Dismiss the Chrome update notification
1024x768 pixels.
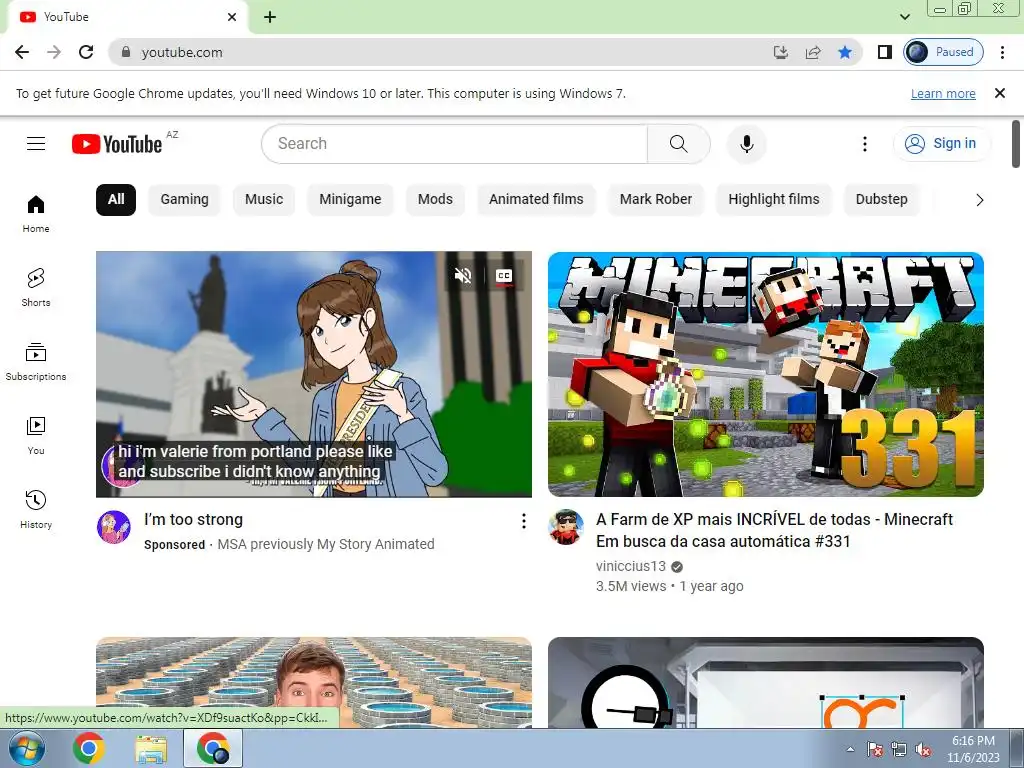pyautogui.click(x=1000, y=93)
